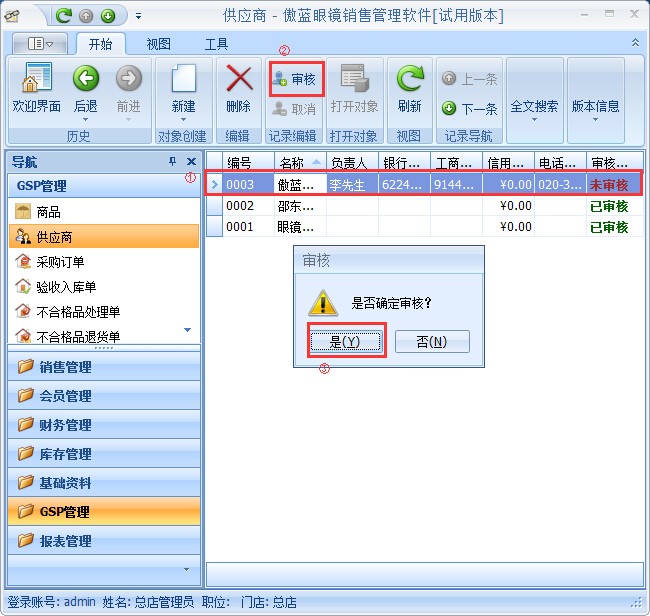Click the green 刷新 refresh icon

point(409,80)
